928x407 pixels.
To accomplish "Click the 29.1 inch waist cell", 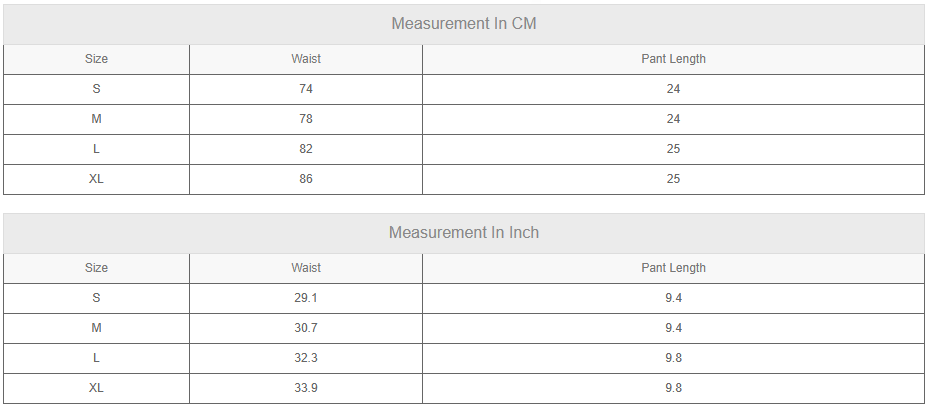I will click(306, 298).
